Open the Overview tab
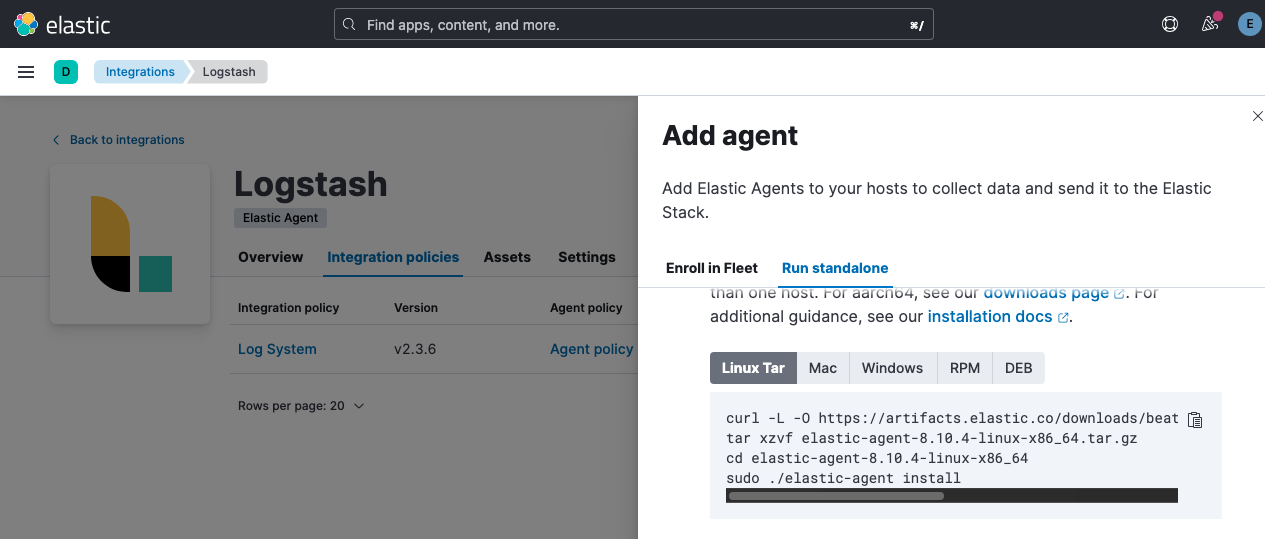Screen dimensions: 1265x539 270,257
